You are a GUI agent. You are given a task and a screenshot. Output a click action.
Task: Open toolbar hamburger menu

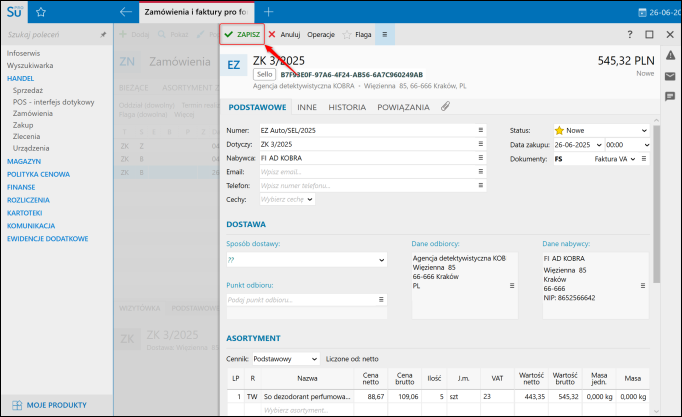tap(384, 34)
